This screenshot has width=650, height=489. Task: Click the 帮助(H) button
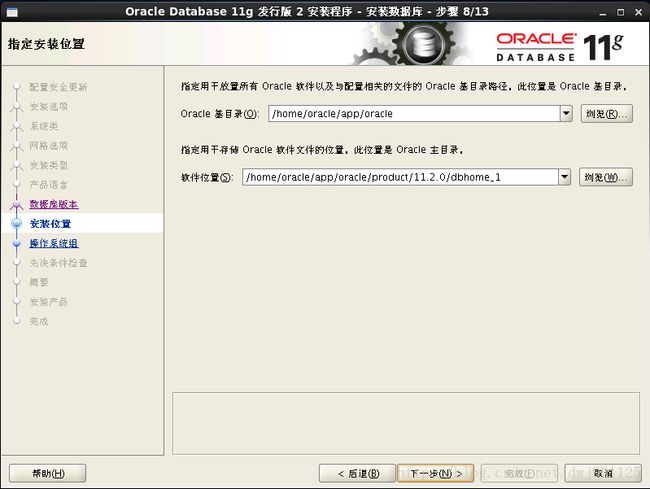pos(48,473)
